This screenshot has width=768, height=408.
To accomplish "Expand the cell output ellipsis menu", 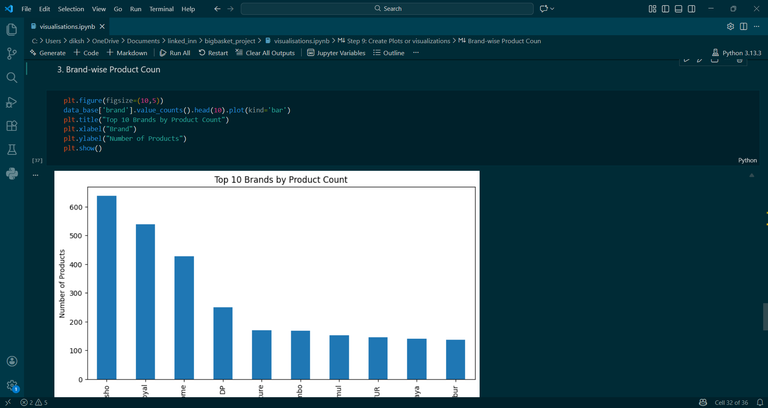I will click(x=35, y=175).
